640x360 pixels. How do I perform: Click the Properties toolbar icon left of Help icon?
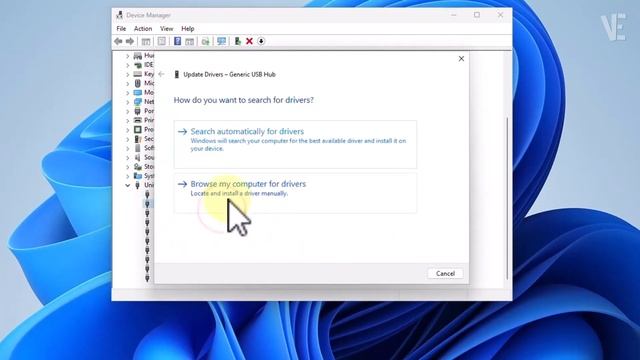(x=162, y=41)
